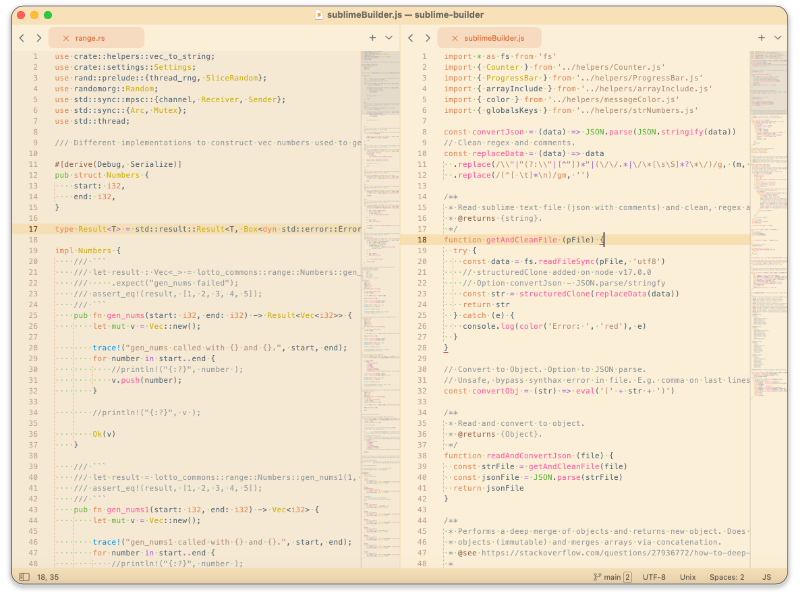The height and width of the screenshot is (600, 800).
Task: Go back using left pane back arrow
Action: (x=22, y=38)
